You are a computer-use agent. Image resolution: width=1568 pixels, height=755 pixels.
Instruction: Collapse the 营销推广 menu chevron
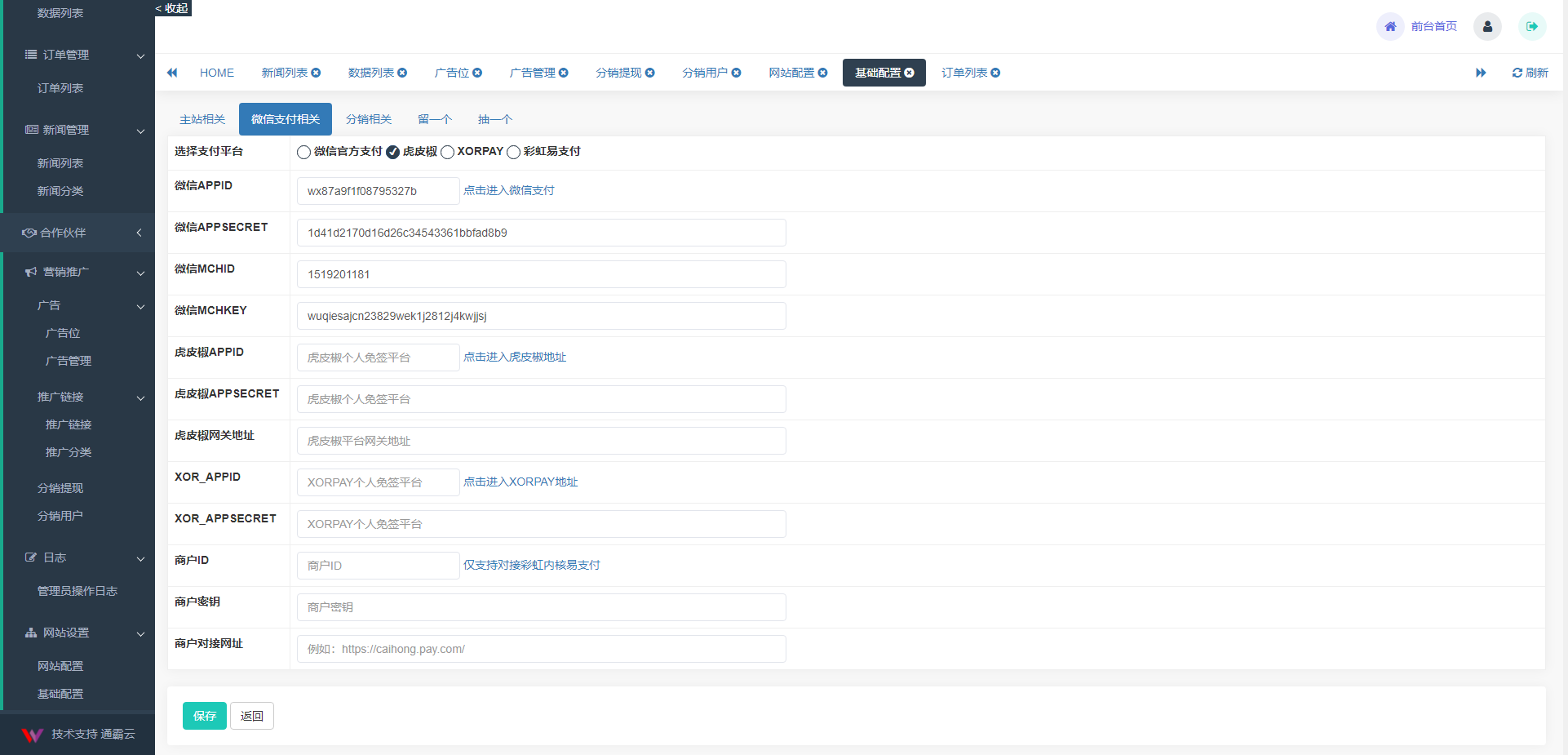(x=140, y=273)
